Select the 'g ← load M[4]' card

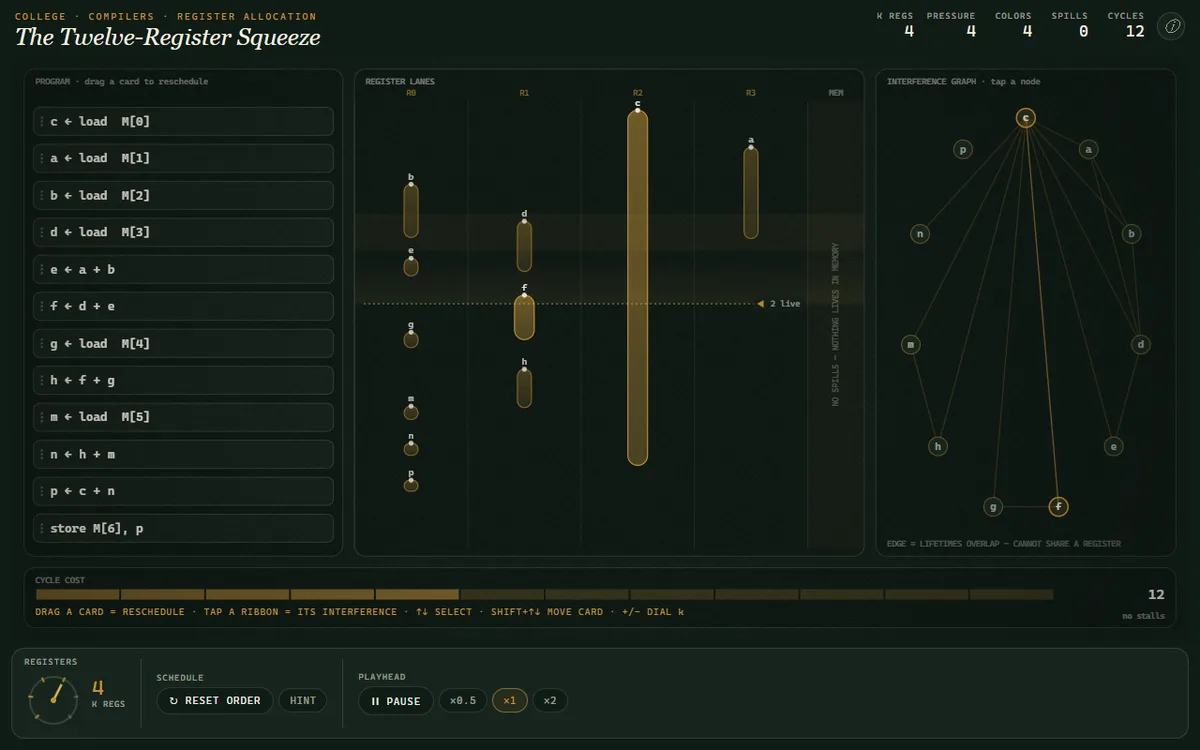(183, 343)
